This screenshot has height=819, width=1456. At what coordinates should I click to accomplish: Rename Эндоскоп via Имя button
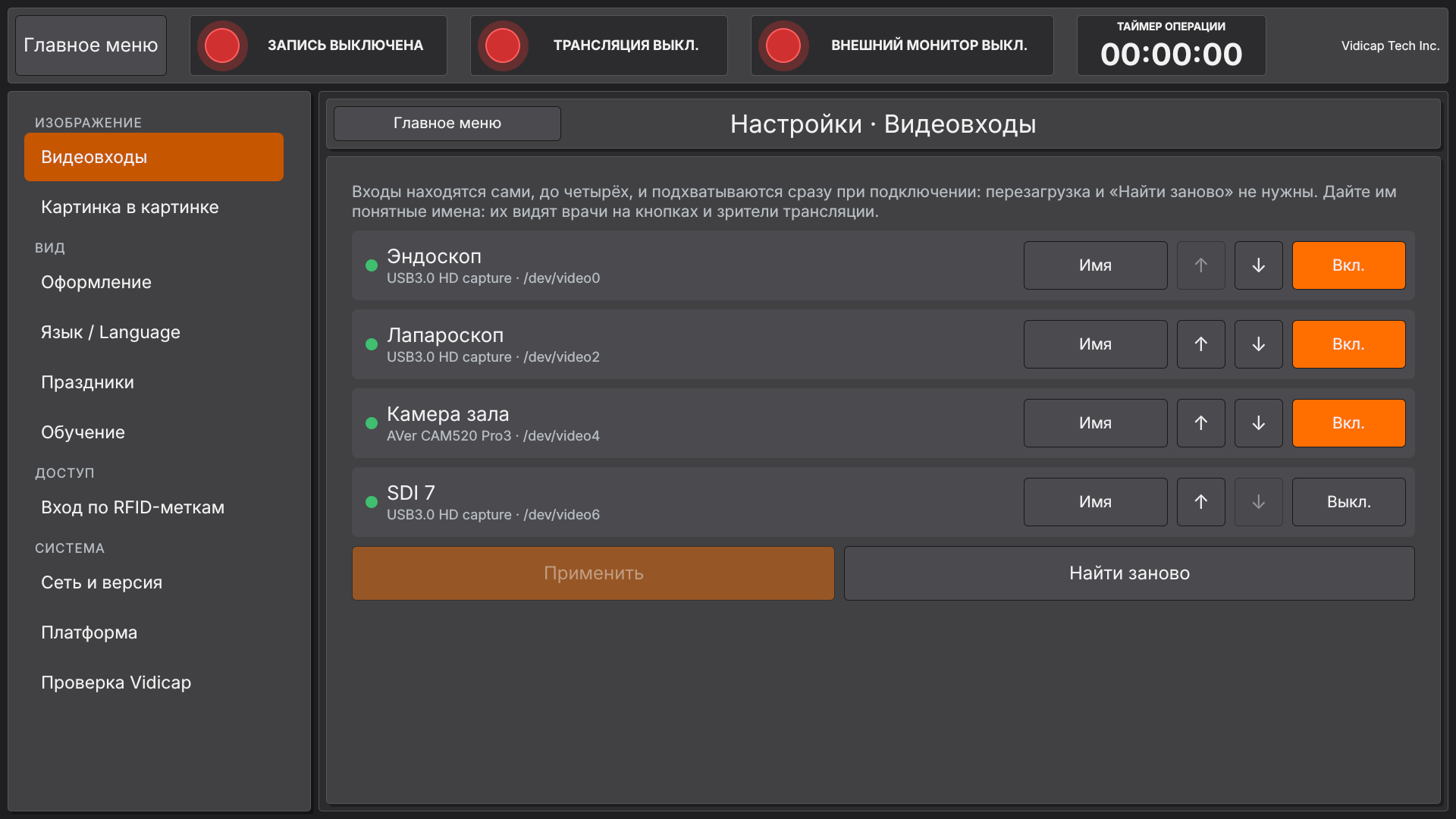coord(1095,265)
